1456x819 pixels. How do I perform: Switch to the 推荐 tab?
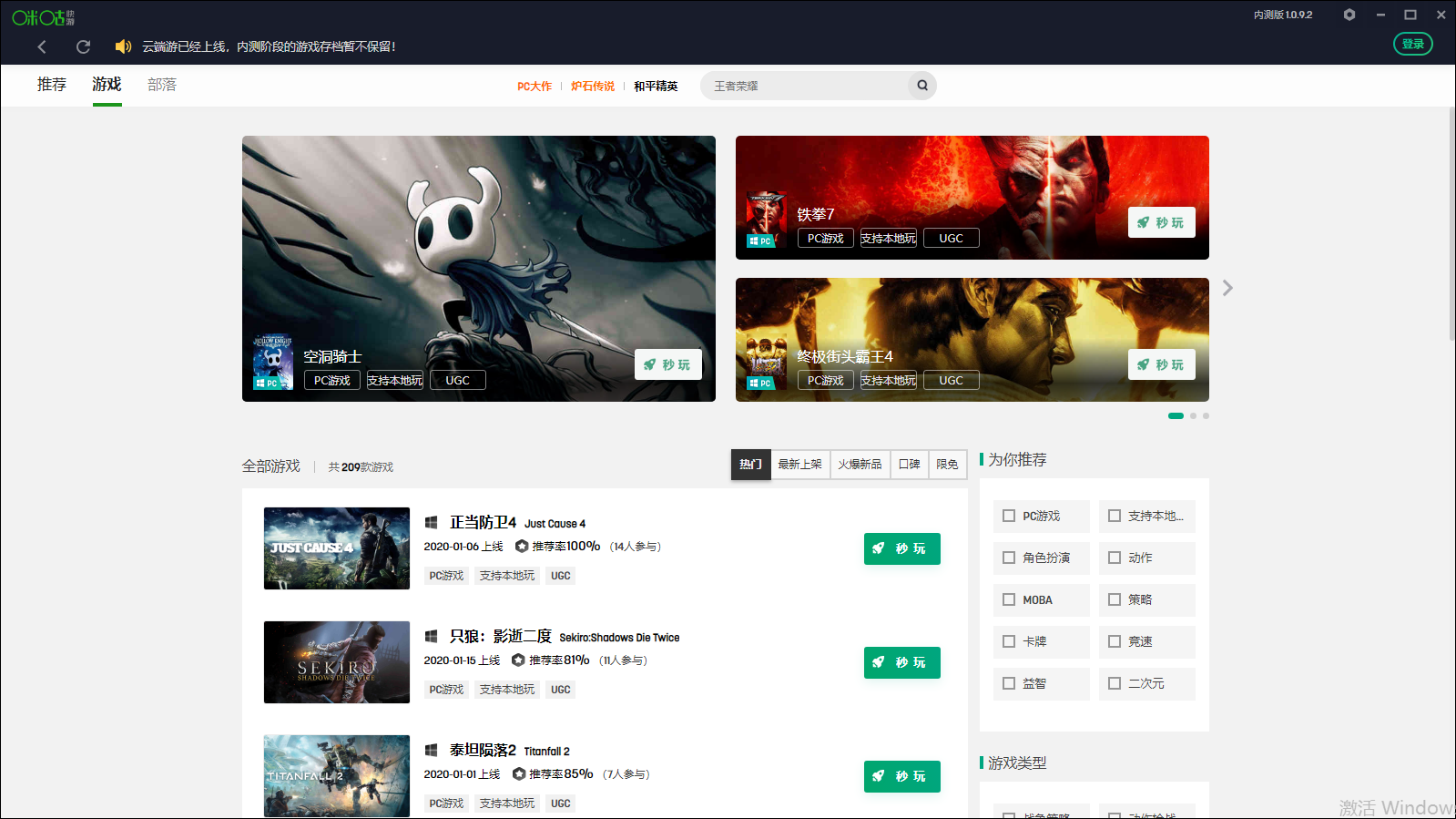coord(52,85)
